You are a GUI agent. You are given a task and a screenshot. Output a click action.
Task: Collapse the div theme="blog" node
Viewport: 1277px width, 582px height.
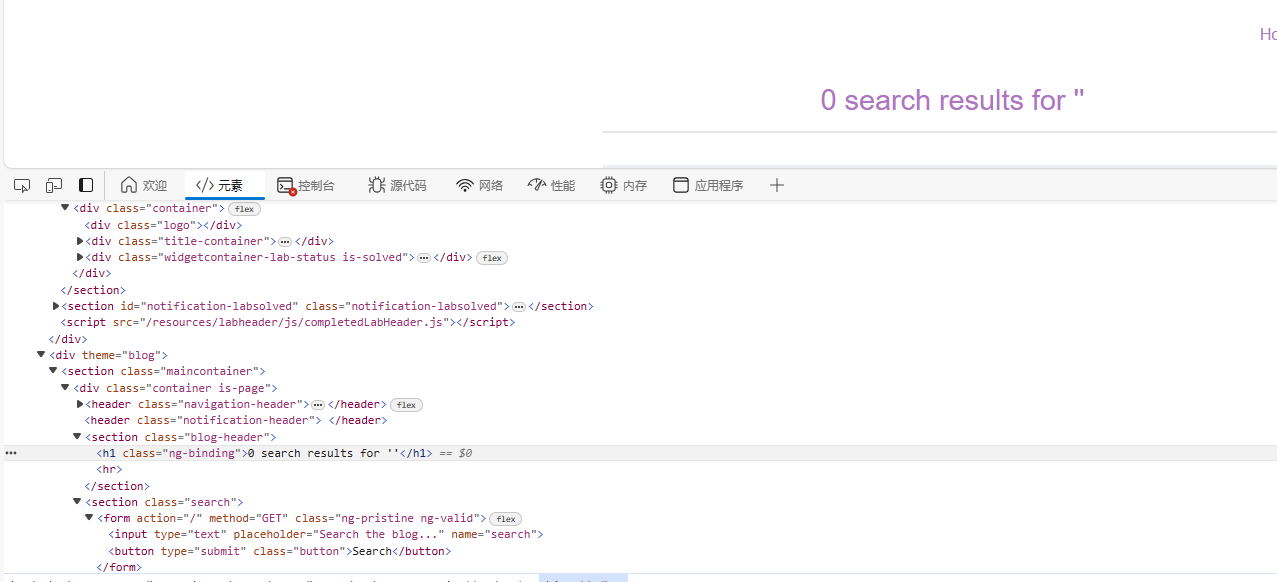41,354
